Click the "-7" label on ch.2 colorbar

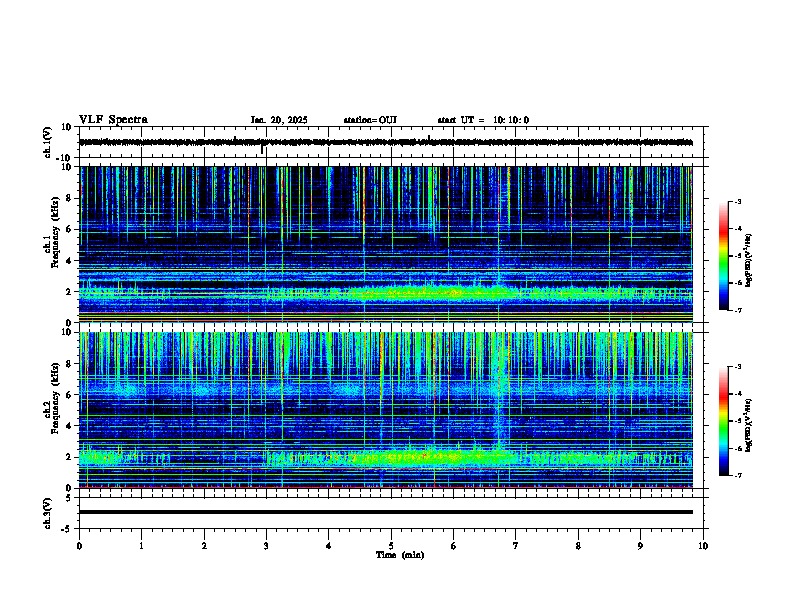tap(737, 475)
